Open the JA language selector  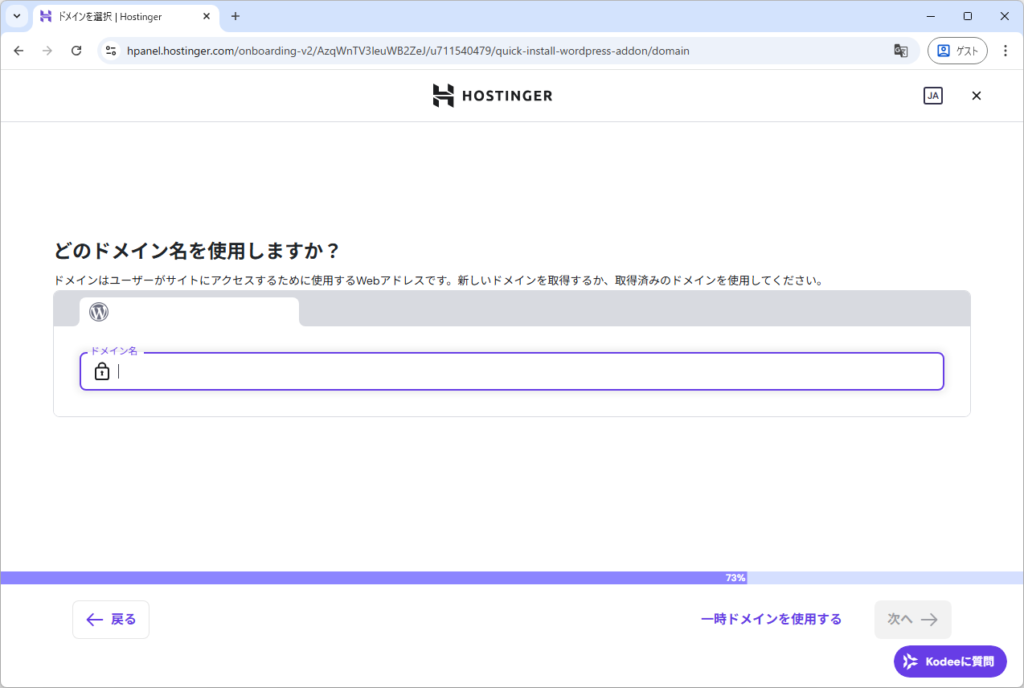932,96
